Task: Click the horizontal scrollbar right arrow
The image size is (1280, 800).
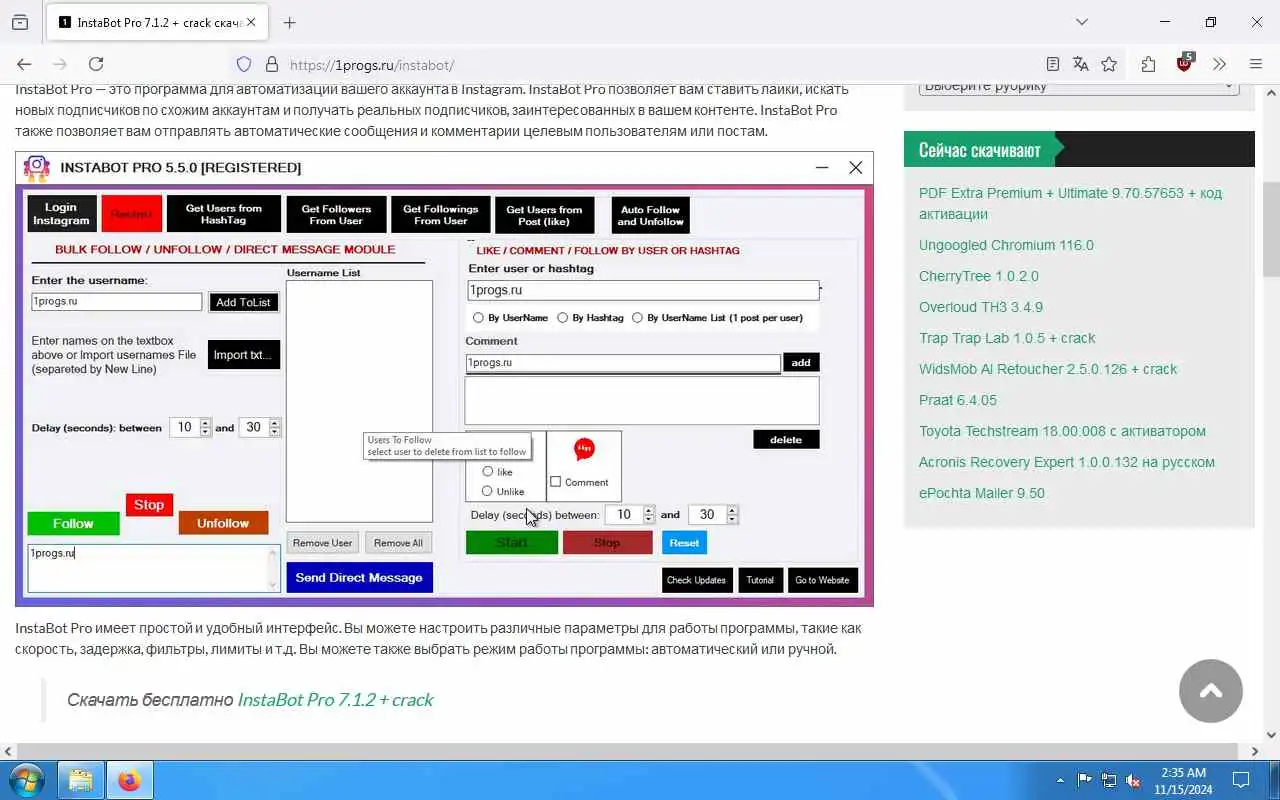Action: [1255, 751]
